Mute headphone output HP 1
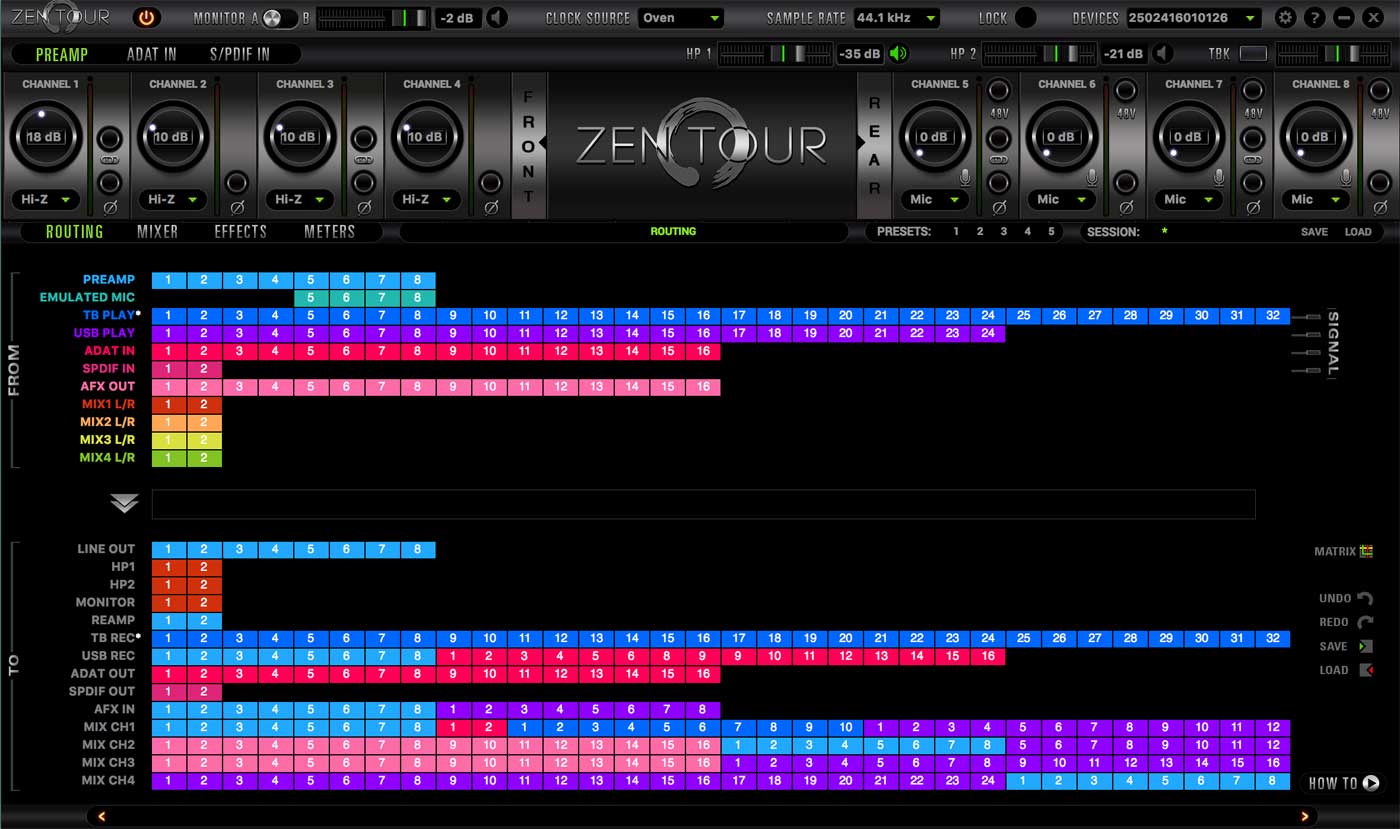This screenshot has width=1400, height=829. [898, 54]
